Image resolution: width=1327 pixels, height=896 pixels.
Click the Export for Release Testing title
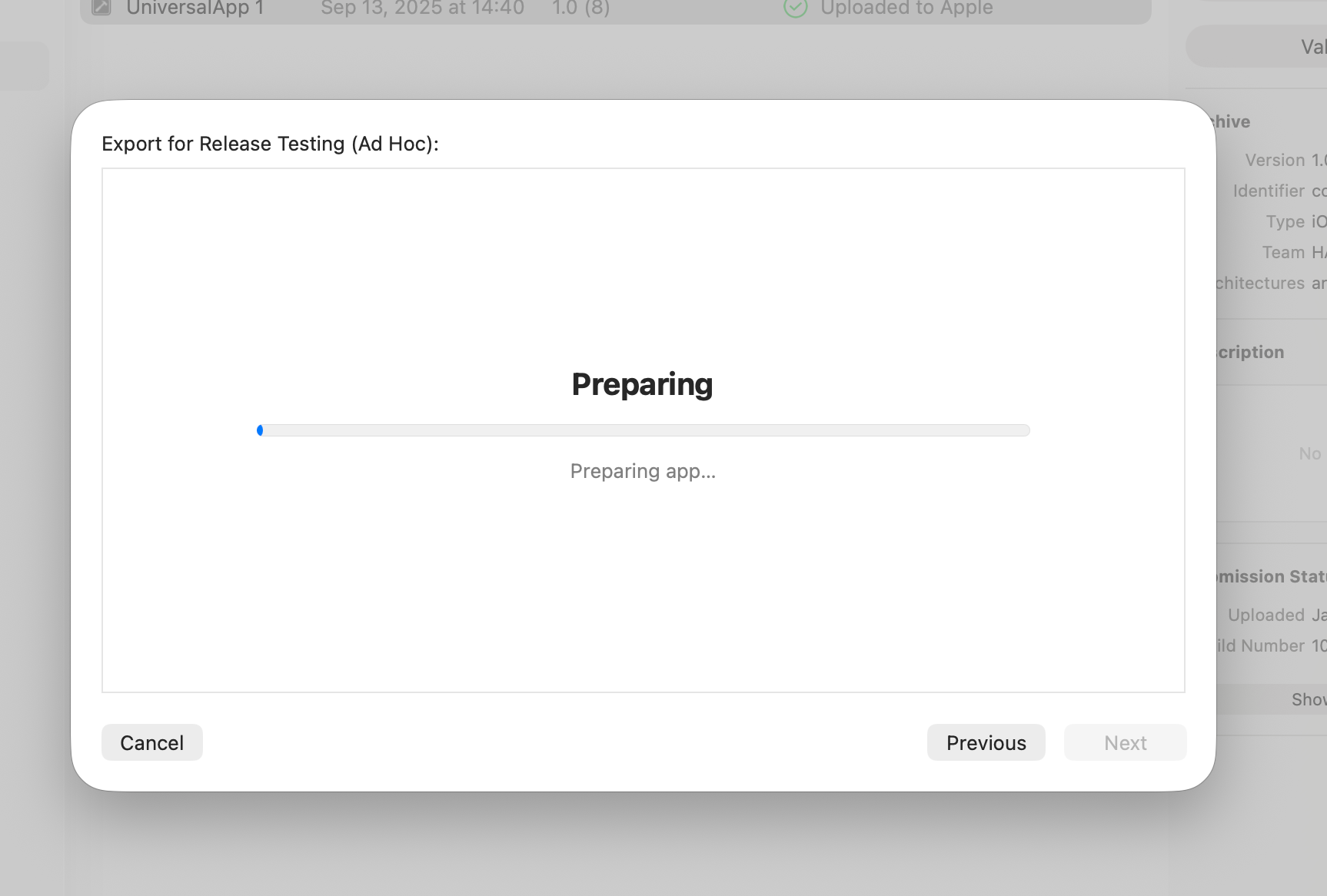tap(270, 144)
